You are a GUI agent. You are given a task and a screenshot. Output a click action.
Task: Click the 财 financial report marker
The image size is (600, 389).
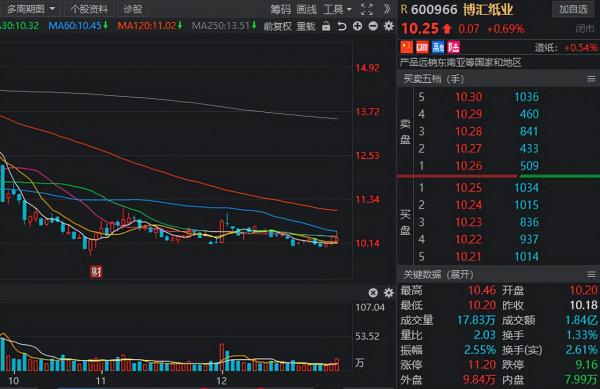click(x=96, y=272)
